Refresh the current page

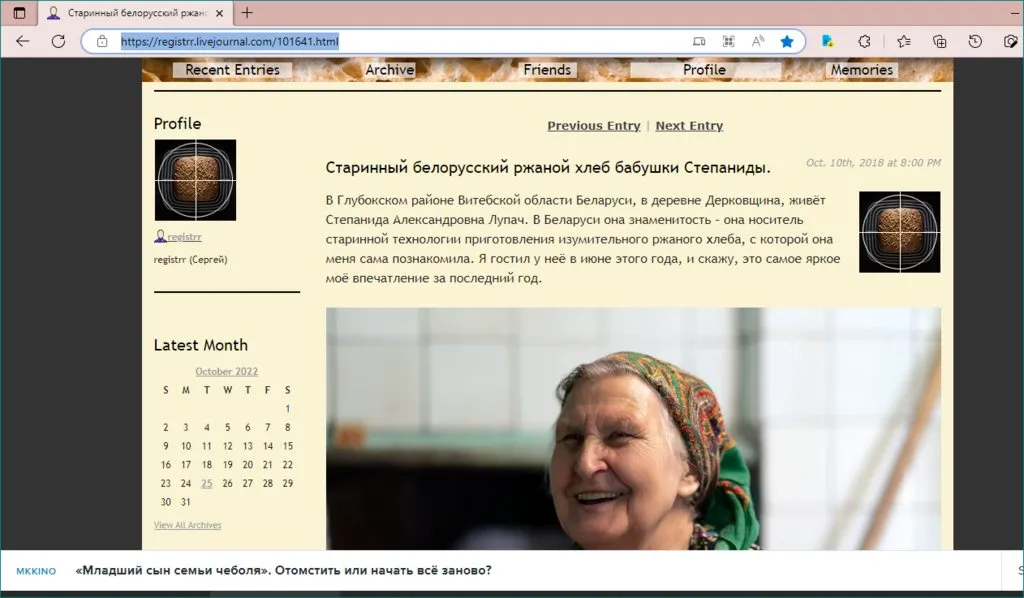(58, 41)
